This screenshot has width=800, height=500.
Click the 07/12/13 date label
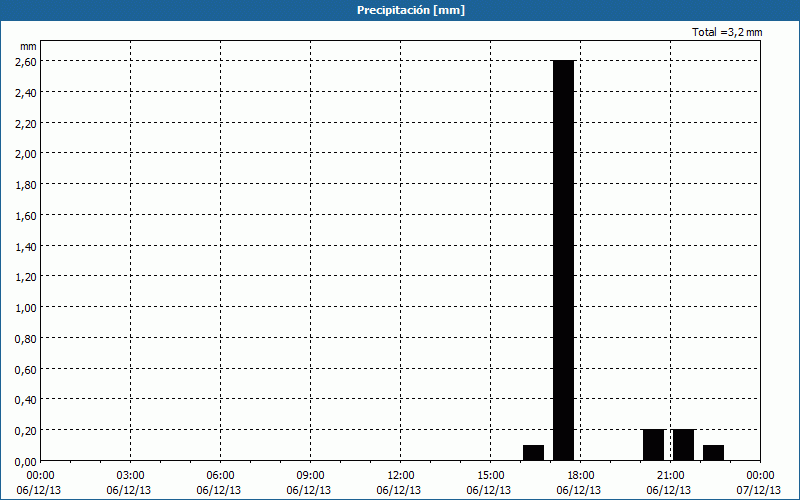pos(759,490)
